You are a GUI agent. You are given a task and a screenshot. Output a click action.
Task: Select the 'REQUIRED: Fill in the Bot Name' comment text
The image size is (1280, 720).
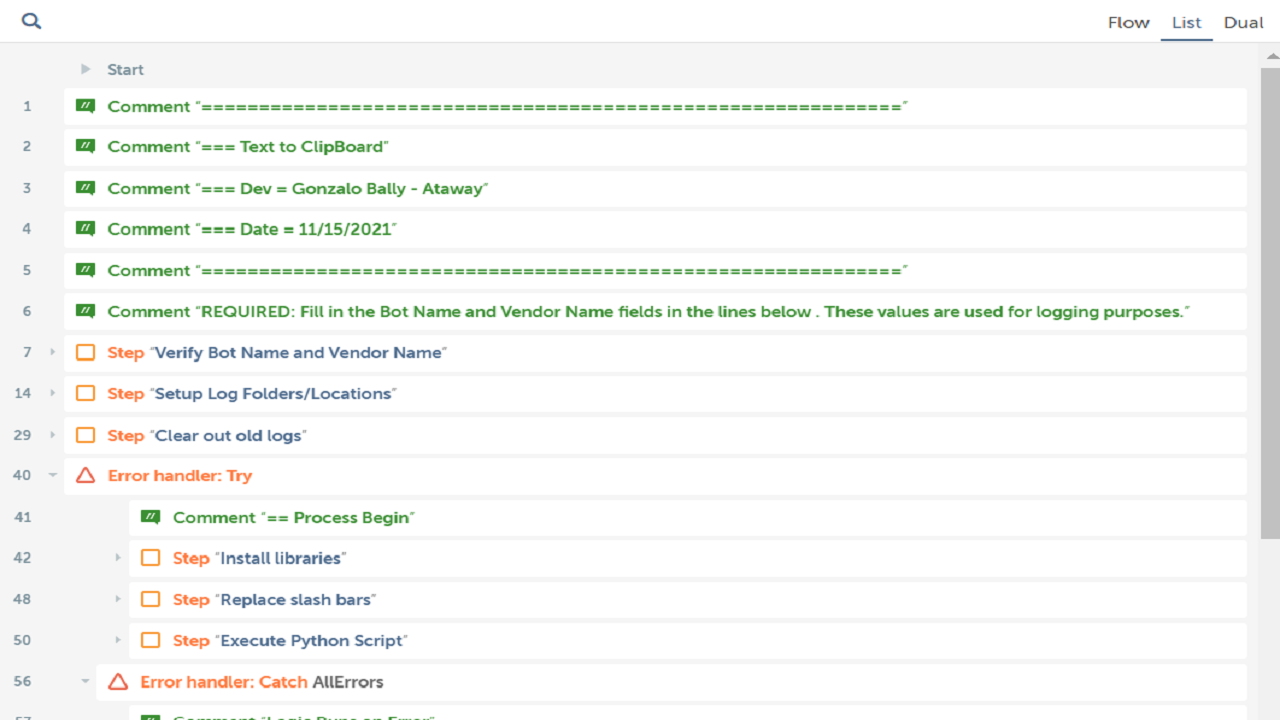click(694, 311)
